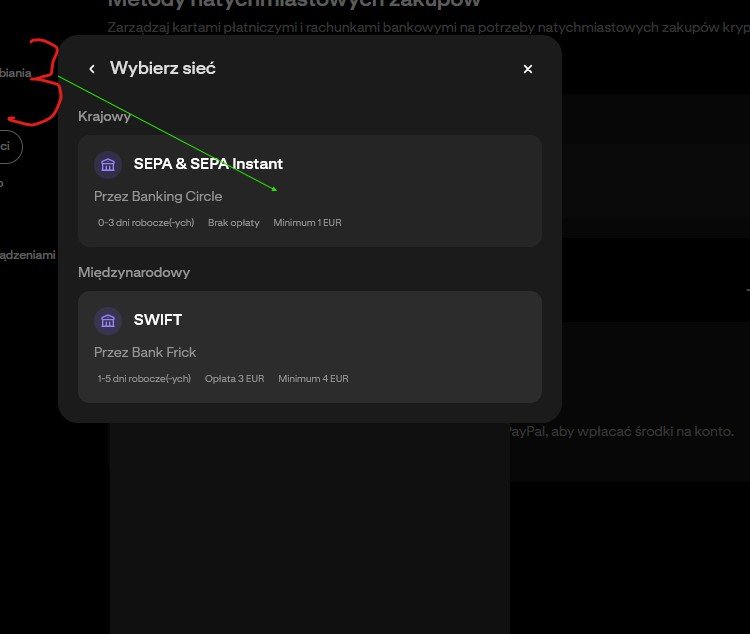
Task: Click the 1-5 dni robocze label
Action: tap(144, 378)
